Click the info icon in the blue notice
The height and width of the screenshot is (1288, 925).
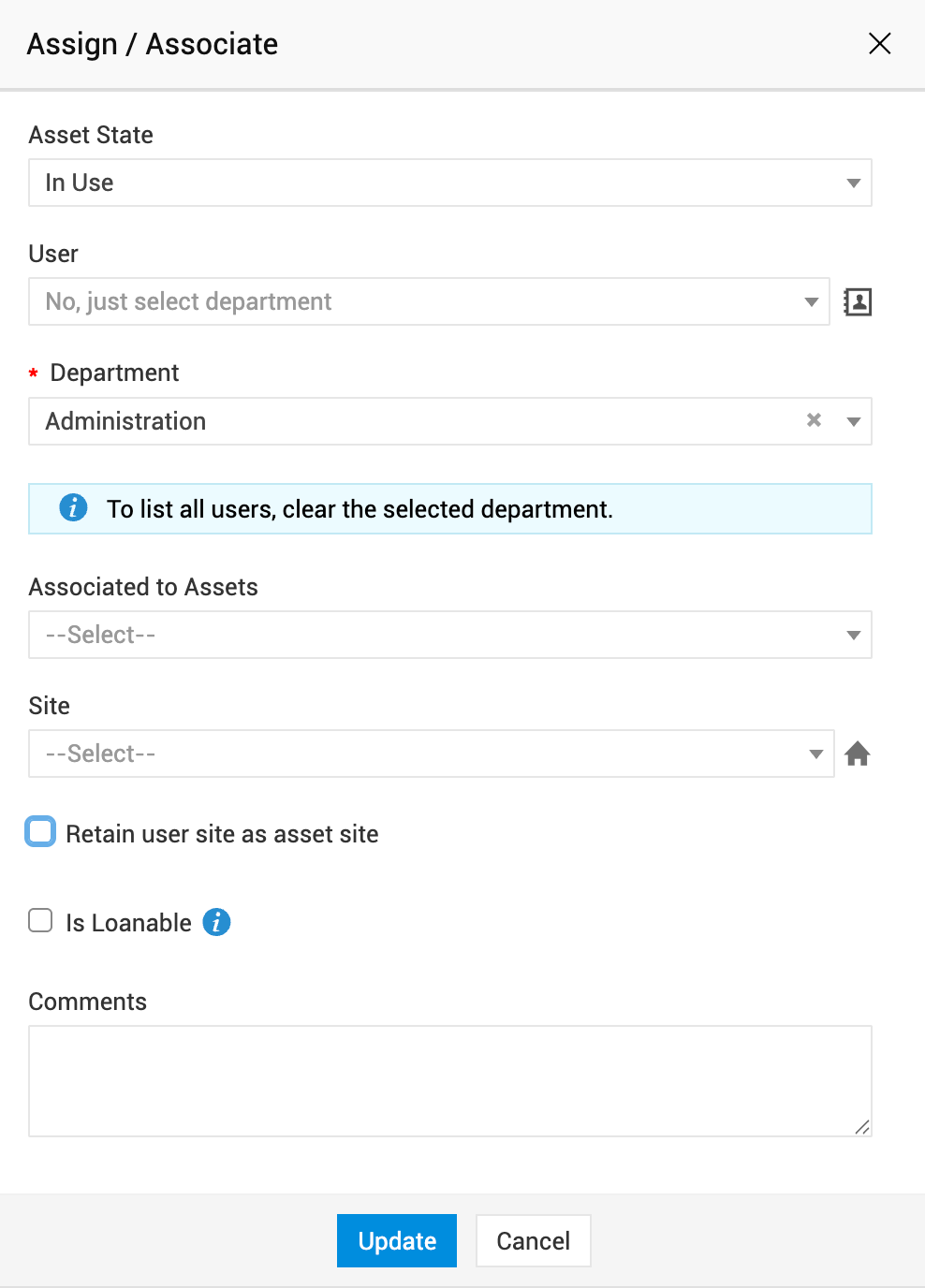click(x=73, y=508)
